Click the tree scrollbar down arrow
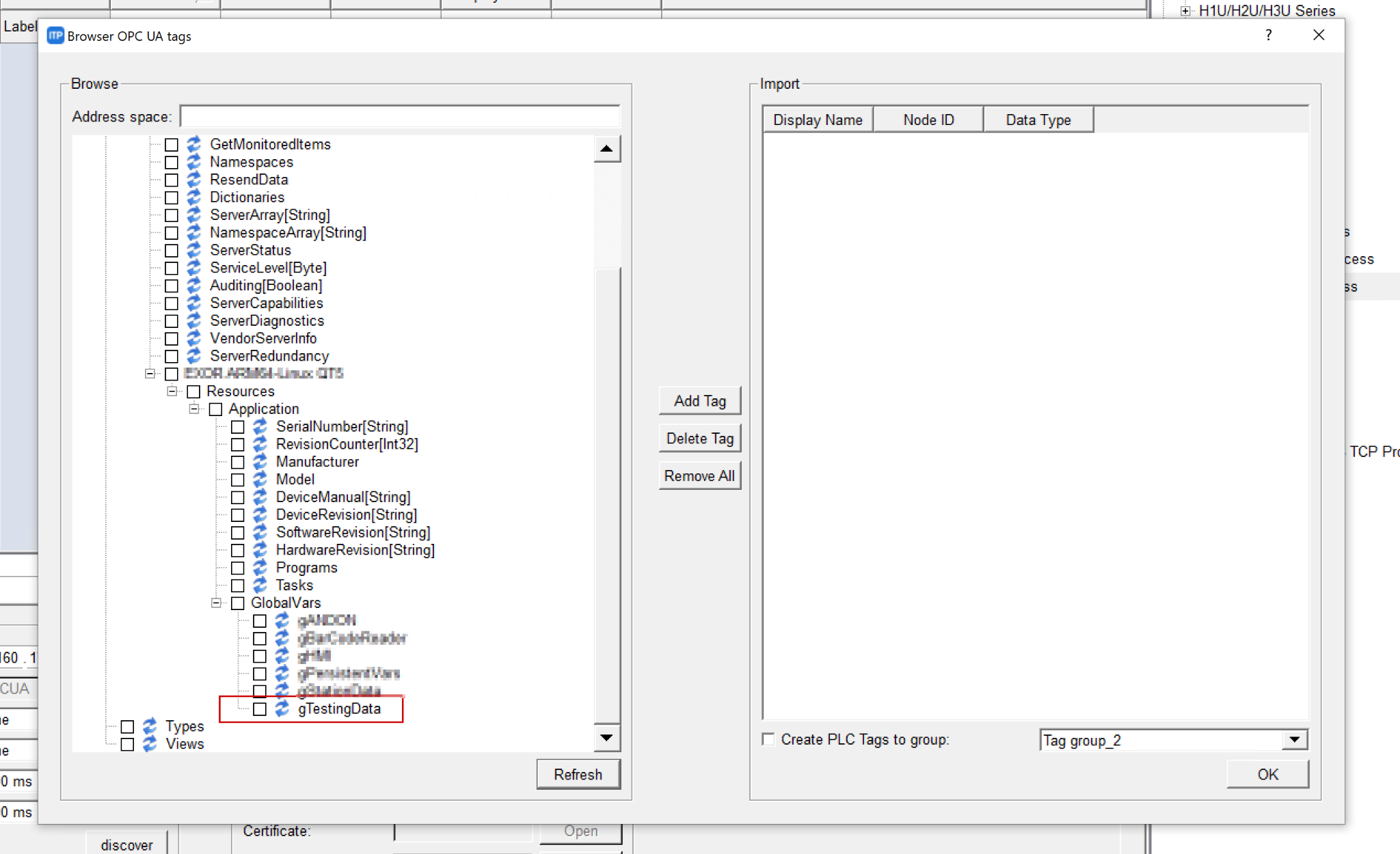 tap(606, 738)
